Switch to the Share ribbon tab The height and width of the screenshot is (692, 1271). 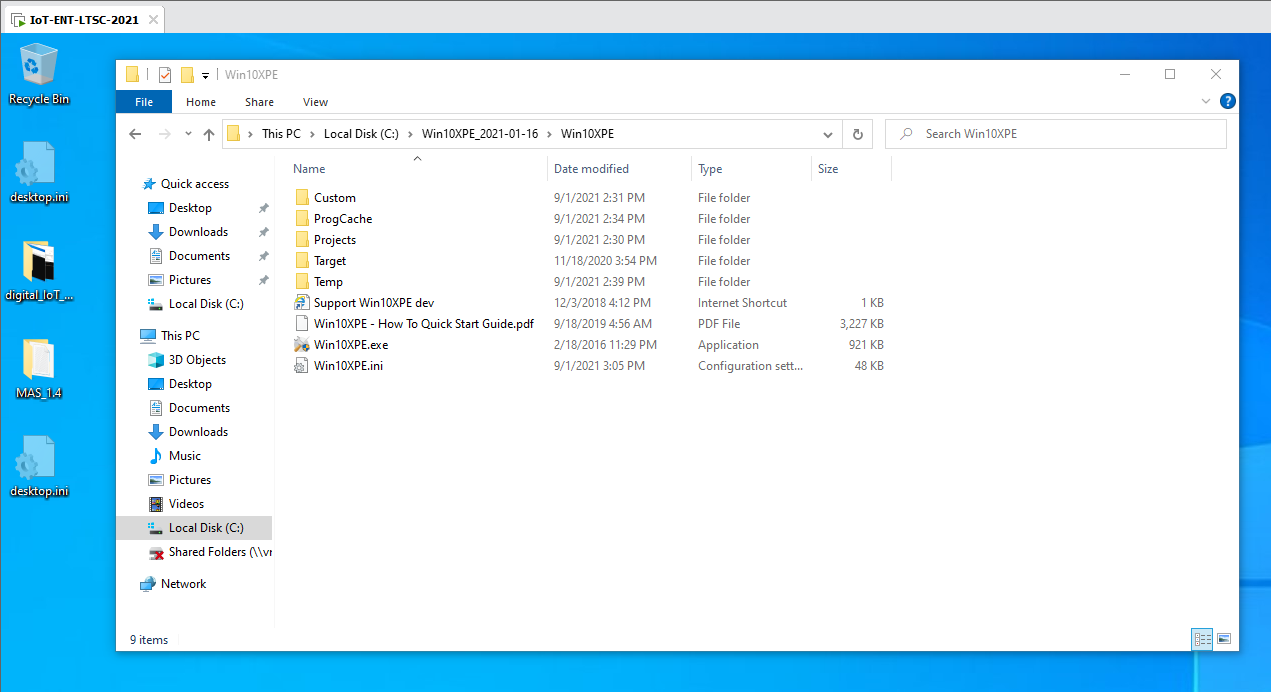click(259, 102)
